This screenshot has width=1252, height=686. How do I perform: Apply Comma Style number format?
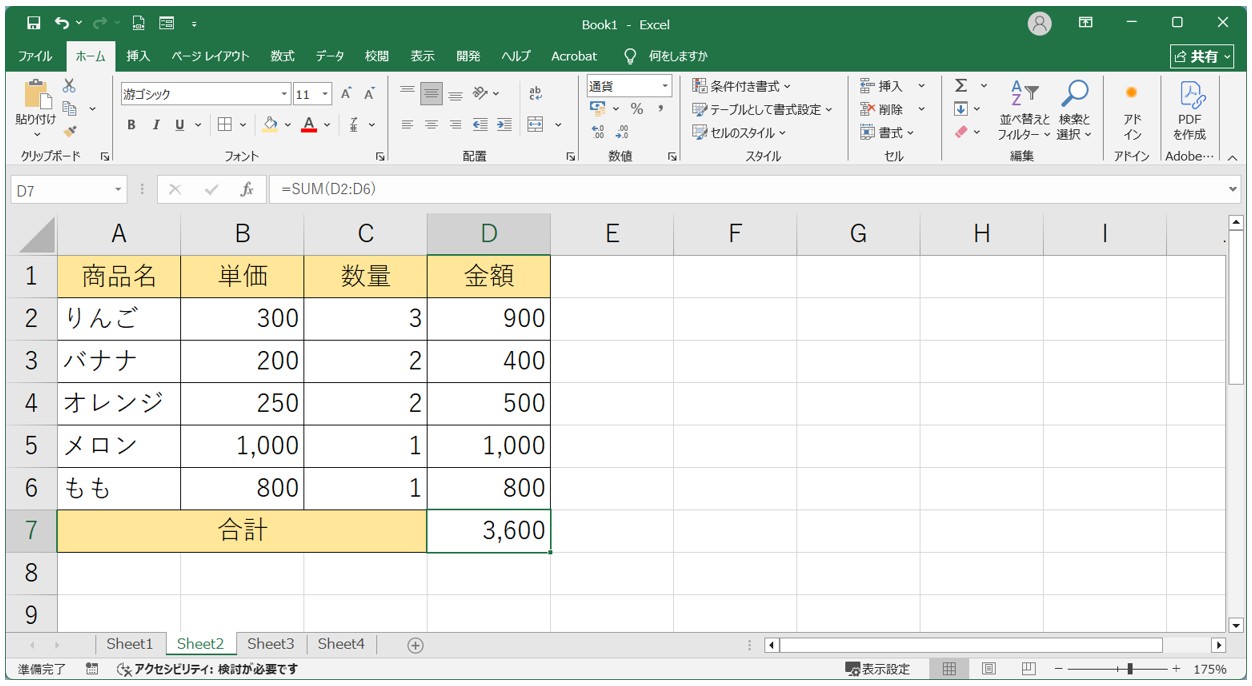point(660,109)
